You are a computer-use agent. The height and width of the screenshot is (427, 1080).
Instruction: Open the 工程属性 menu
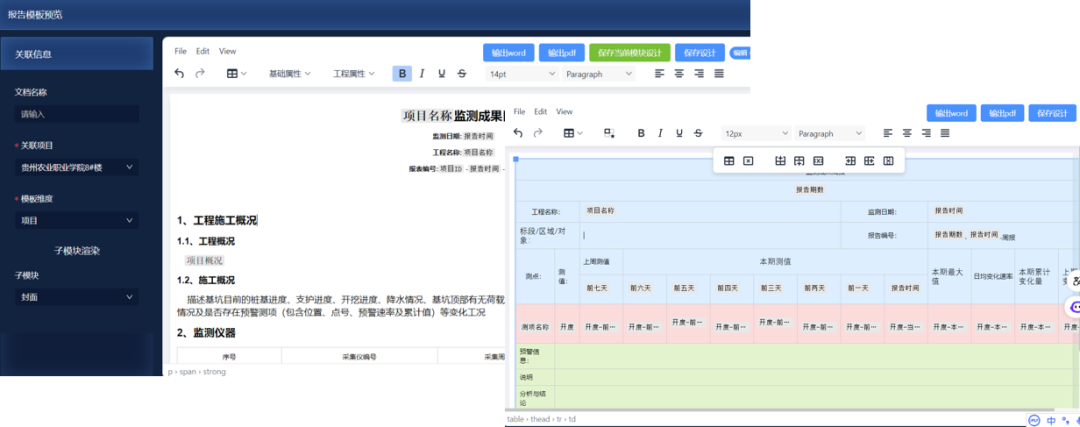(x=354, y=74)
